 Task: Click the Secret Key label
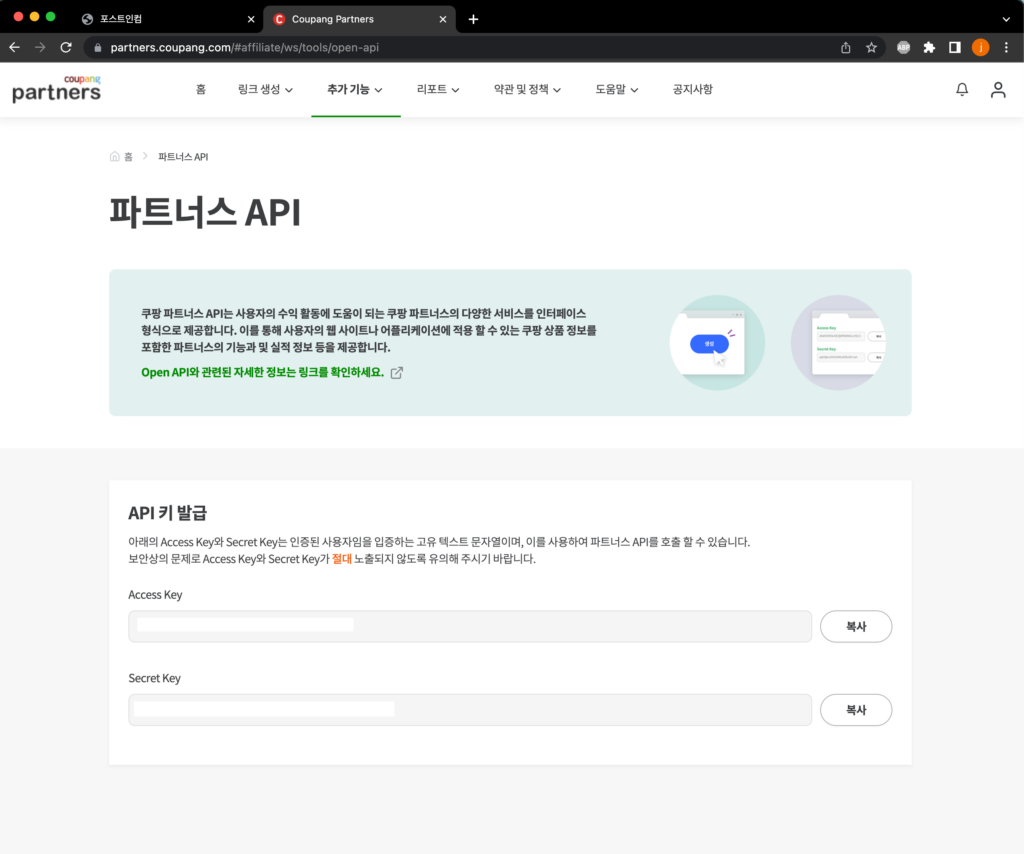pyautogui.click(x=155, y=678)
